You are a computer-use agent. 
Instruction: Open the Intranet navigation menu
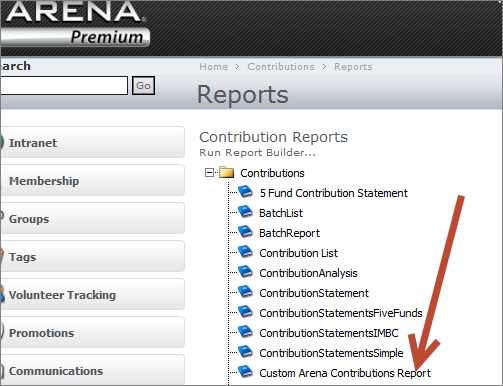(92, 142)
